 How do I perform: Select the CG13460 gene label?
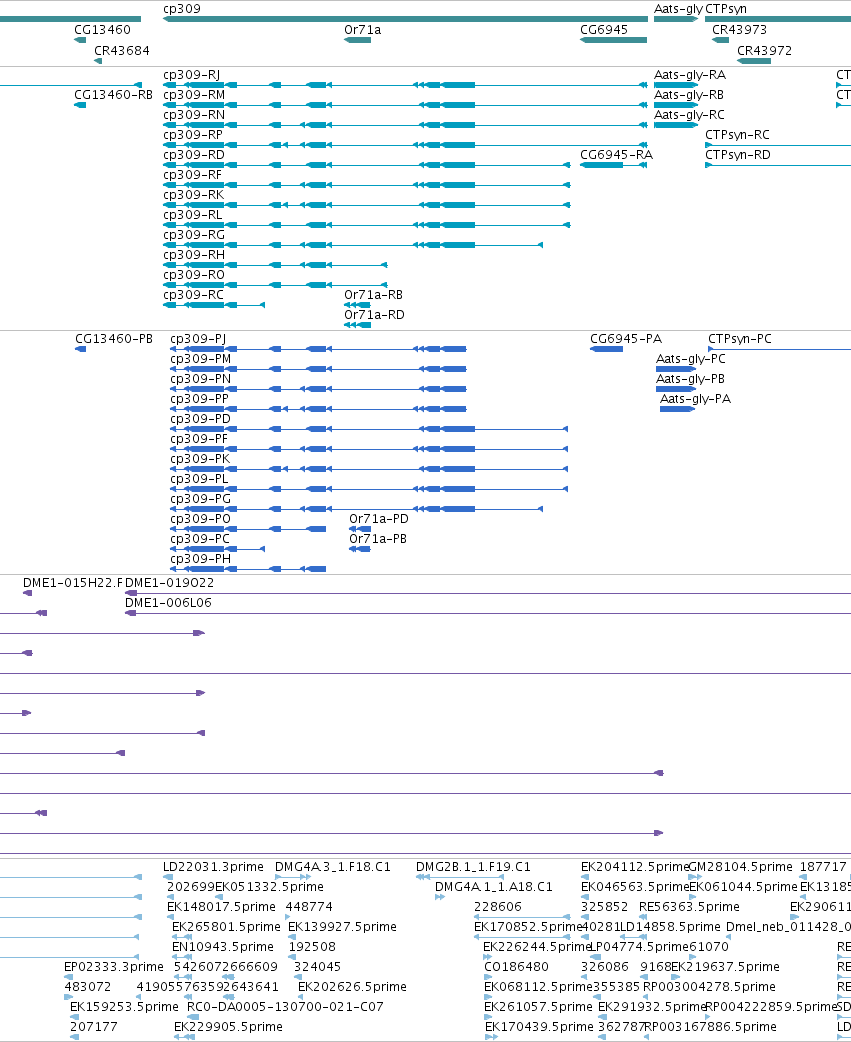coord(102,30)
